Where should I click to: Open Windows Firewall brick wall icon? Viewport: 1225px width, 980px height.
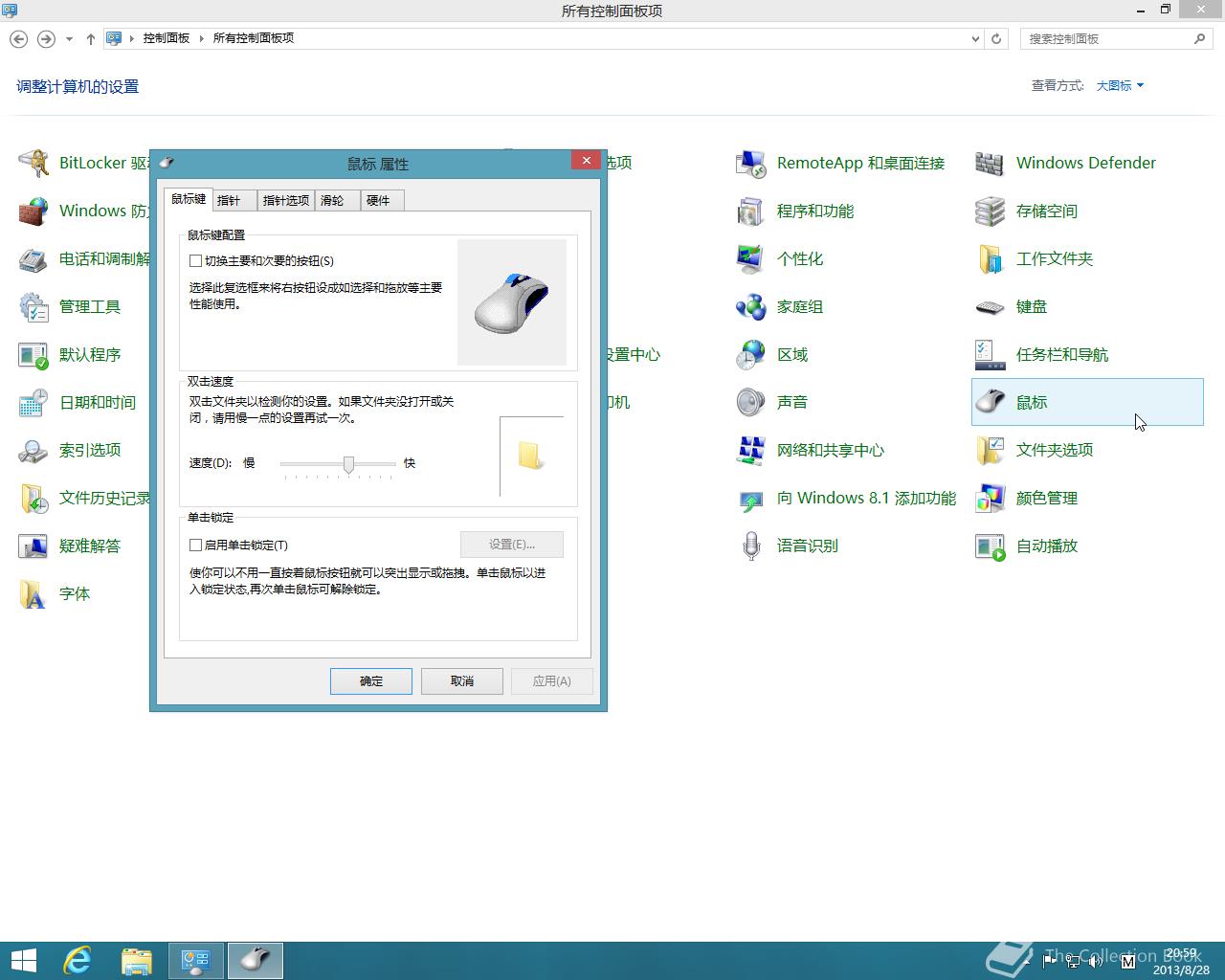point(33,211)
